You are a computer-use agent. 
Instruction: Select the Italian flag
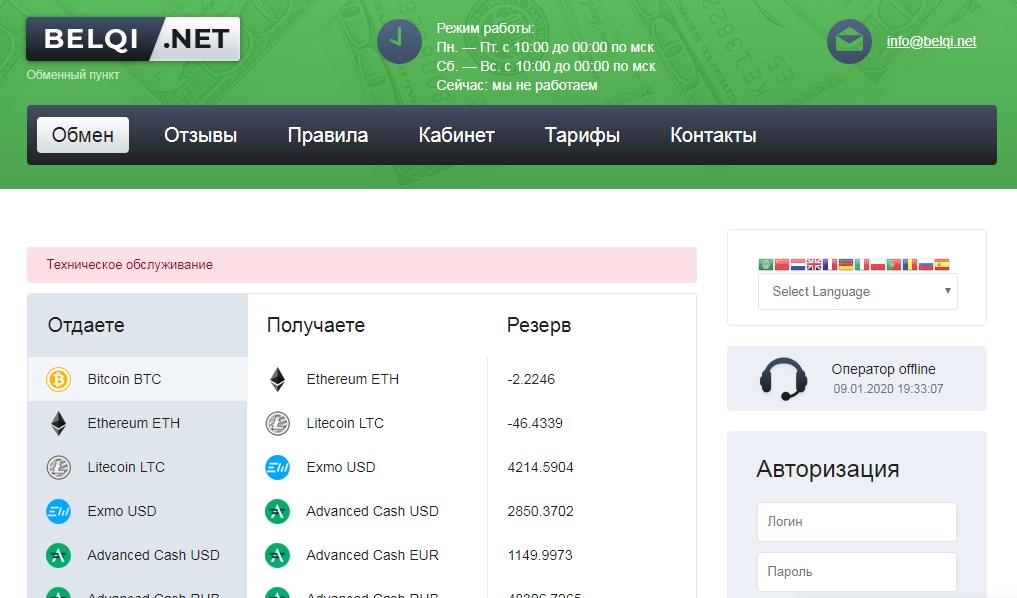tap(862, 265)
